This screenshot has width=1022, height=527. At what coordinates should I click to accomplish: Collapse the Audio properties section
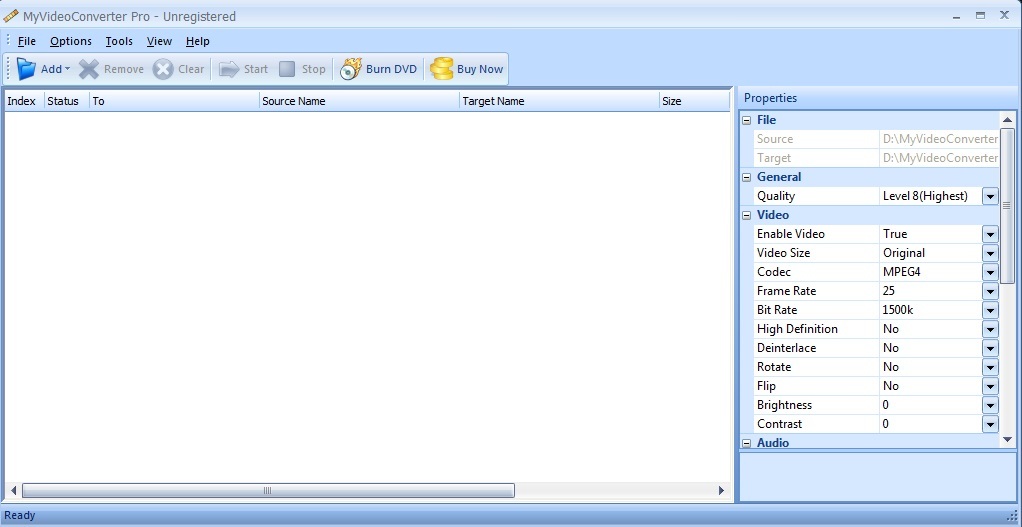coord(746,443)
